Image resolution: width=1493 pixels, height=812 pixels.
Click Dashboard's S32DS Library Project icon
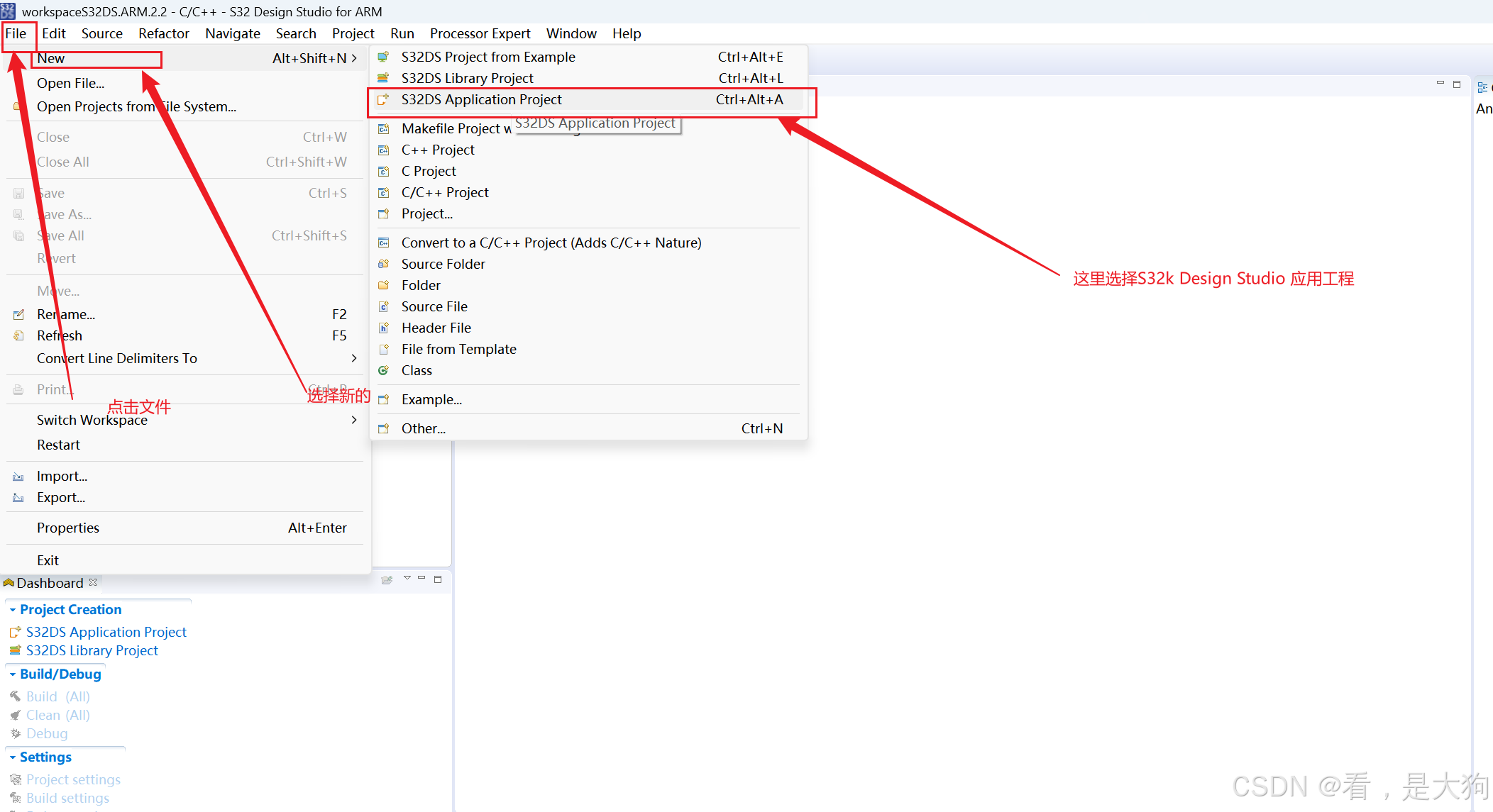[x=15, y=650]
